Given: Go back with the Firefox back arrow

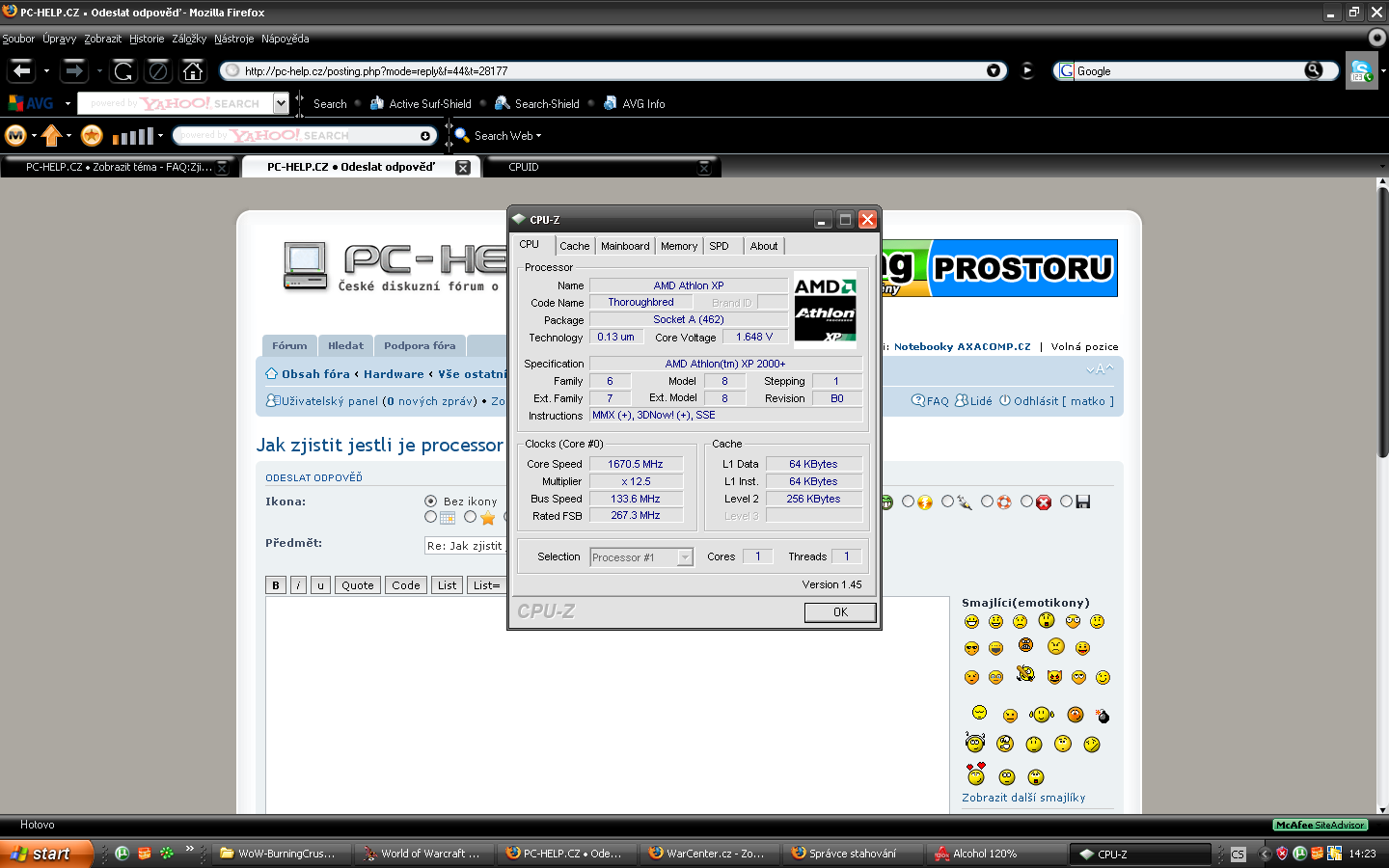Looking at the screenshot, I should click(x=21, y=70).
